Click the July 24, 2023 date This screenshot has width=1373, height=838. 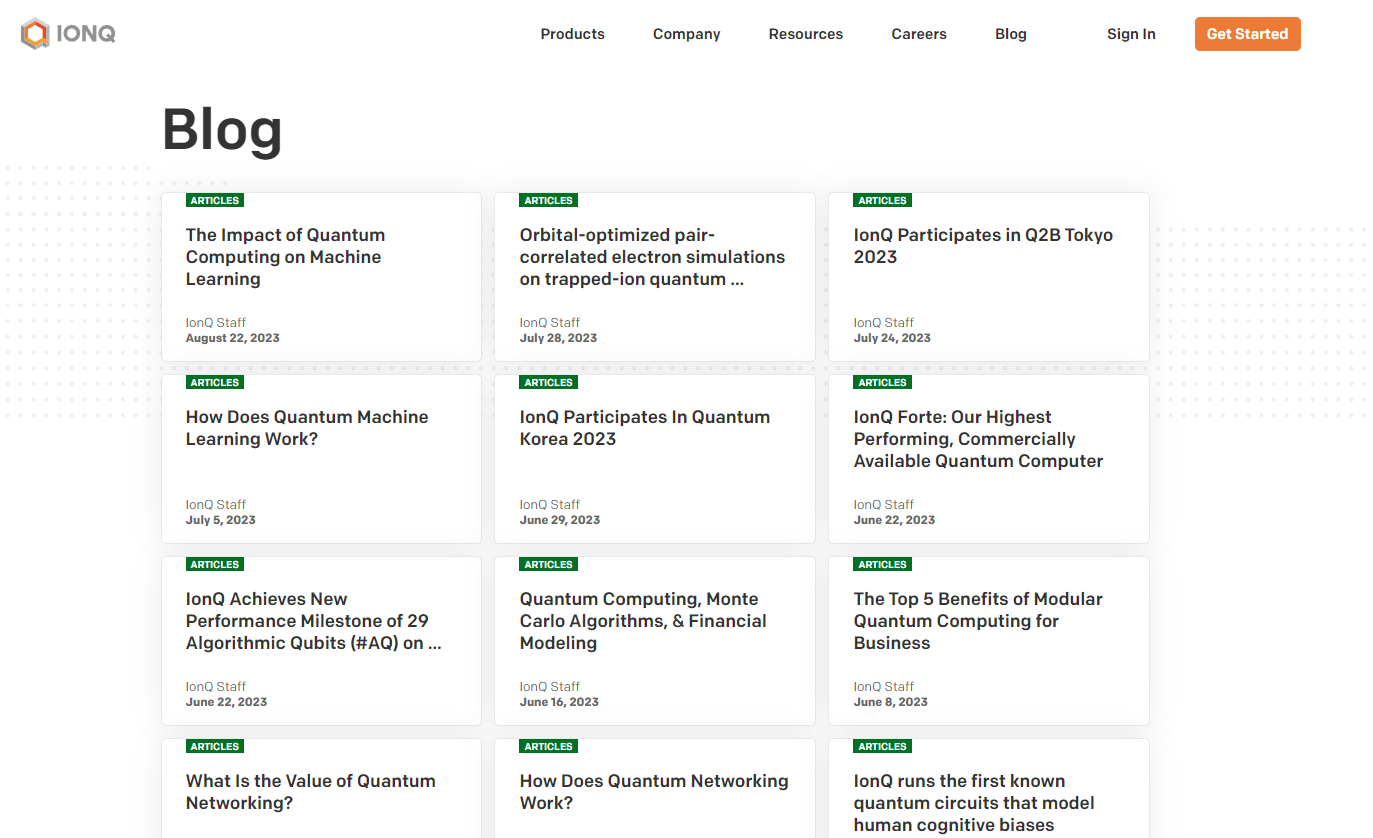click(892, 338)
